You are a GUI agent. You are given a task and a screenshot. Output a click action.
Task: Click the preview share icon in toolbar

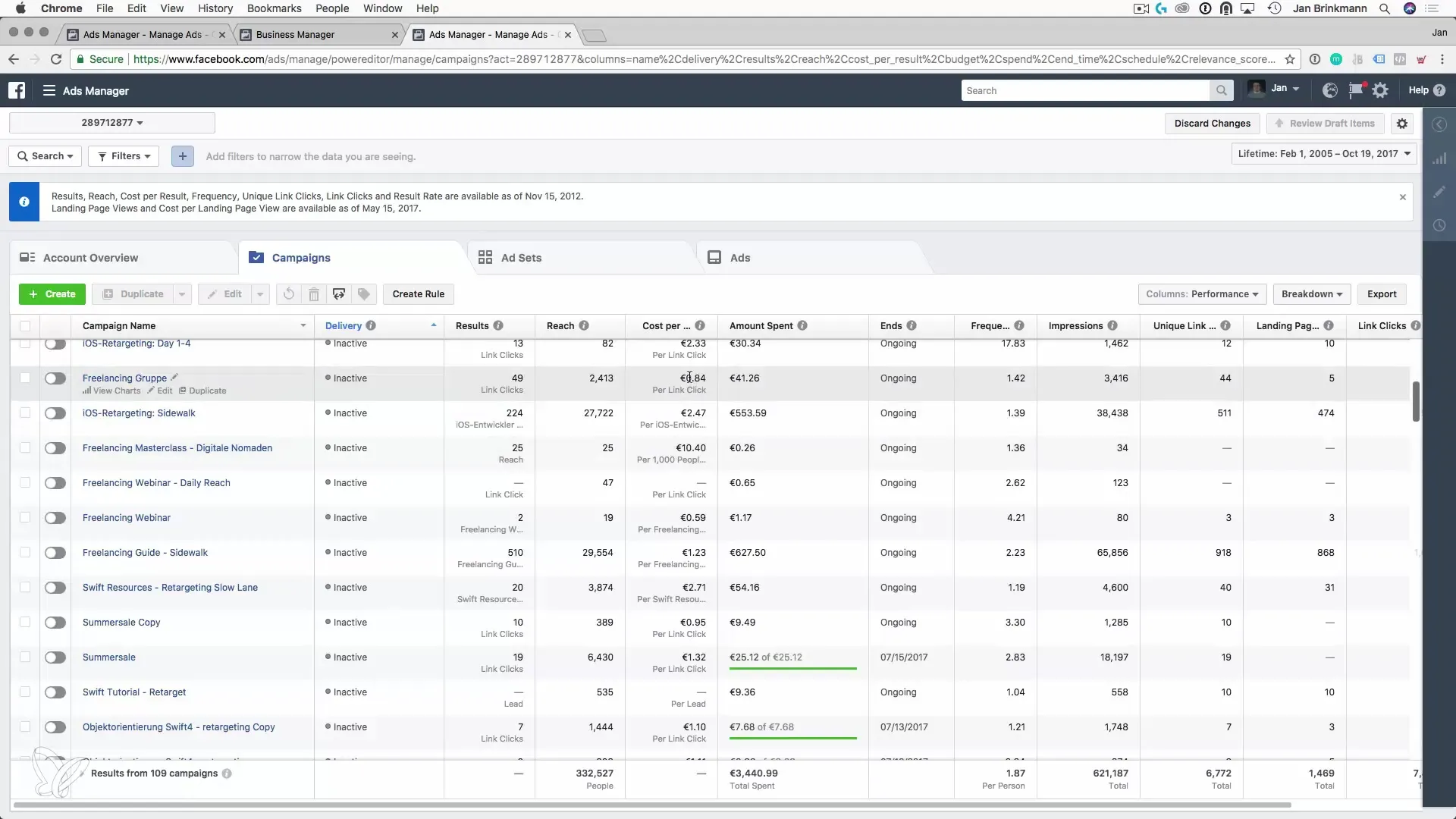click(x=339, y=294)
